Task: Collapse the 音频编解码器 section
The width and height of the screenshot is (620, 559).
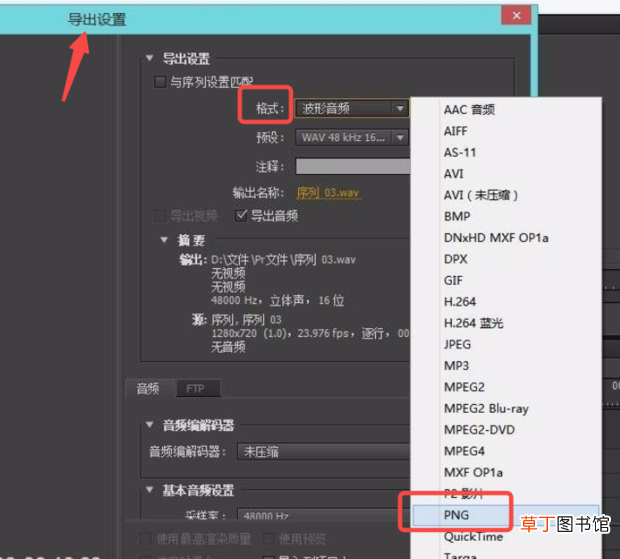Action: 149,425
